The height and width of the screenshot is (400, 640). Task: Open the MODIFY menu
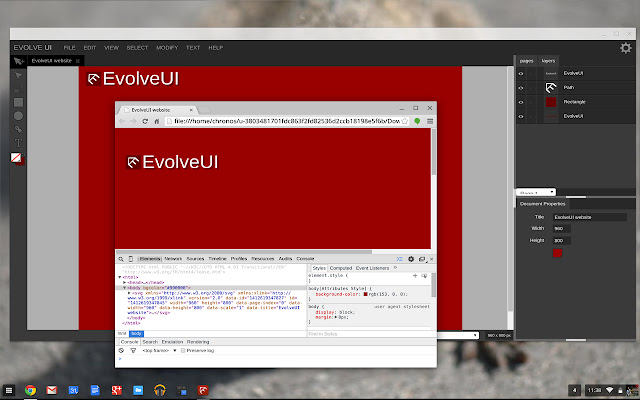(167, 48)
